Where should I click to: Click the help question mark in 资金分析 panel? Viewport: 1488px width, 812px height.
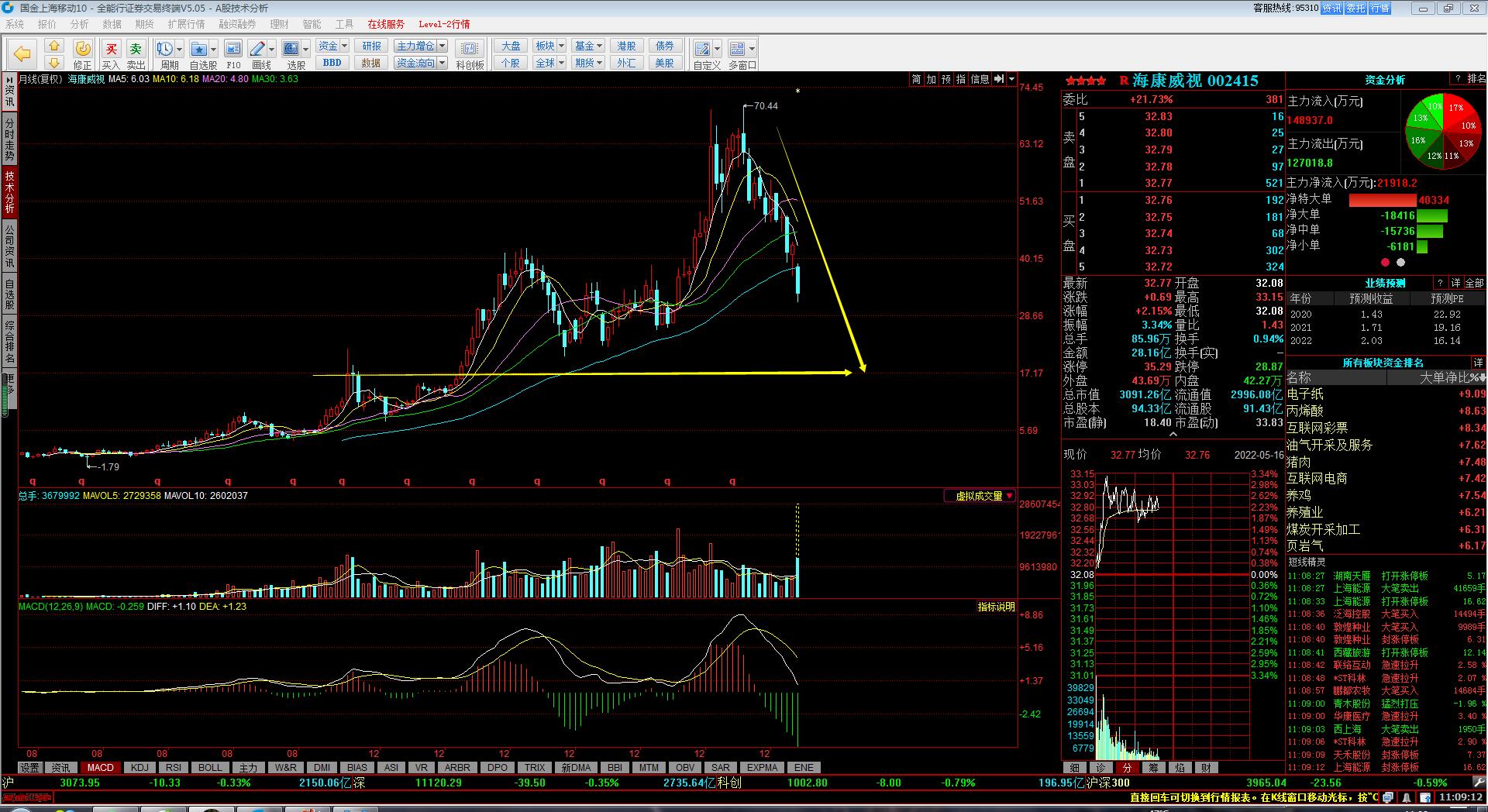coord(1459,79)
